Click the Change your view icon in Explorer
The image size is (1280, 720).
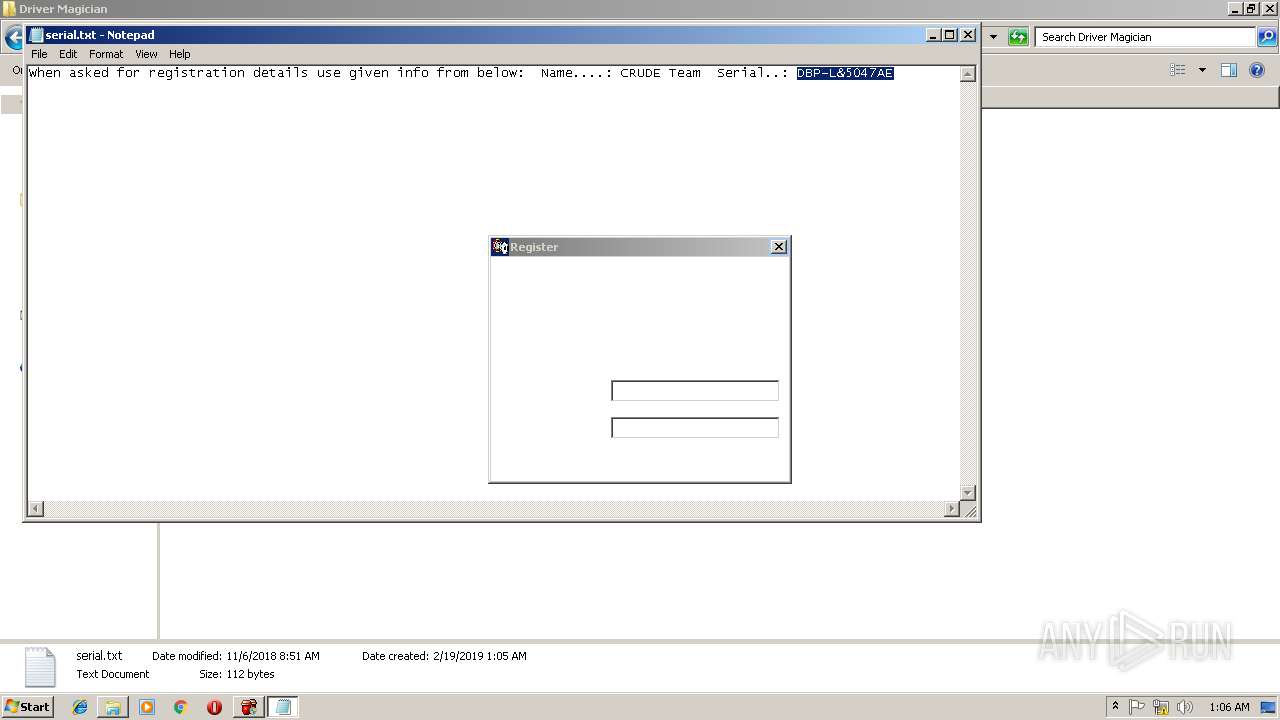pos(1178,70)
